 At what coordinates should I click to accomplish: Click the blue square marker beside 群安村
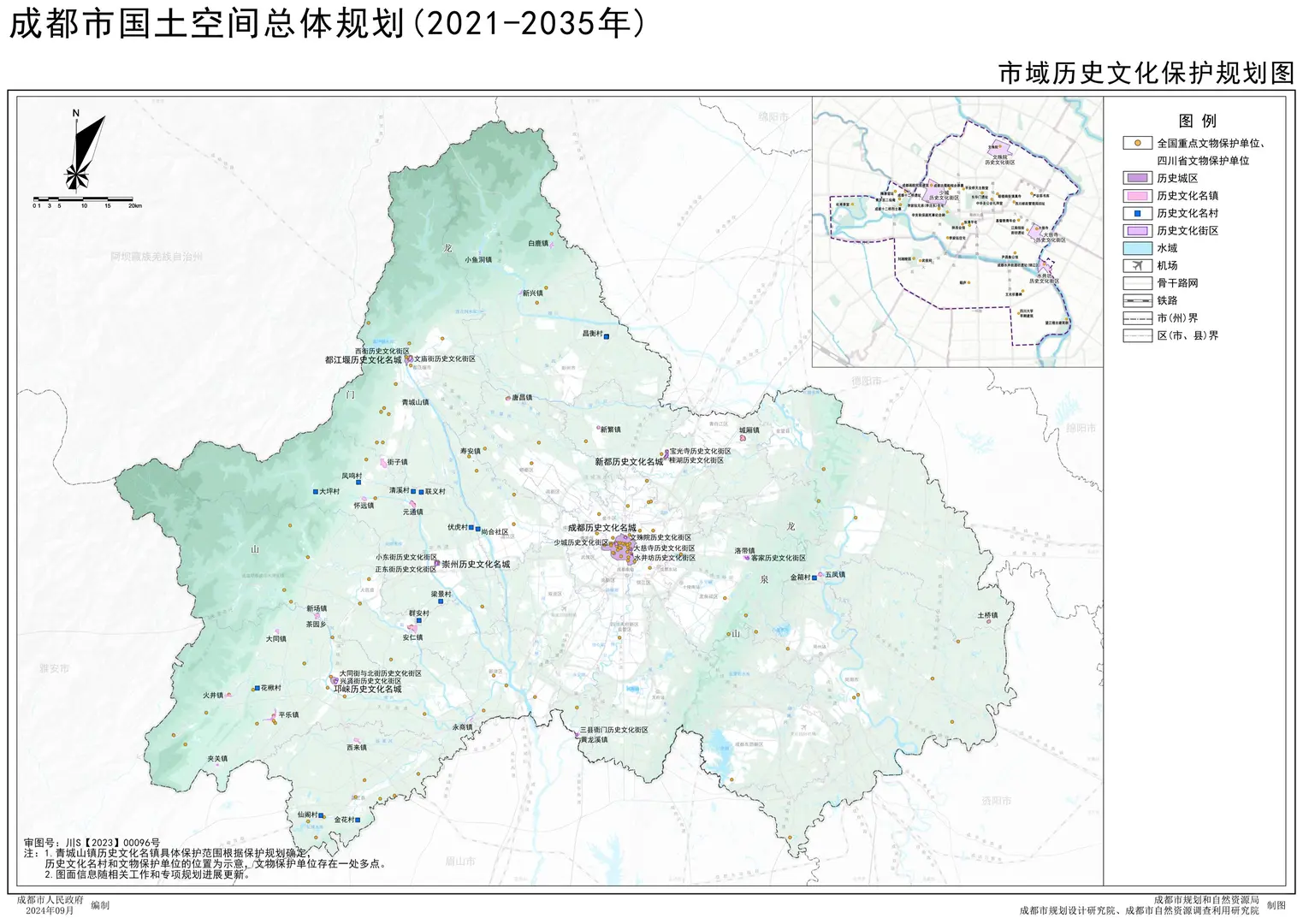[x=418, y=620]
